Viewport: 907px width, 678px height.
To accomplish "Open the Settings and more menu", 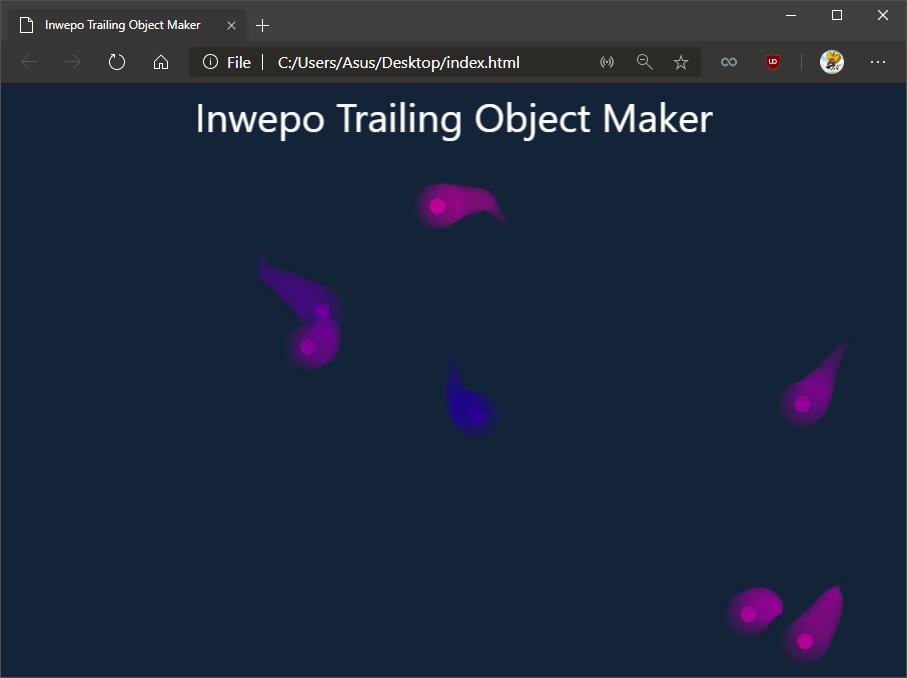I will 877,62.
